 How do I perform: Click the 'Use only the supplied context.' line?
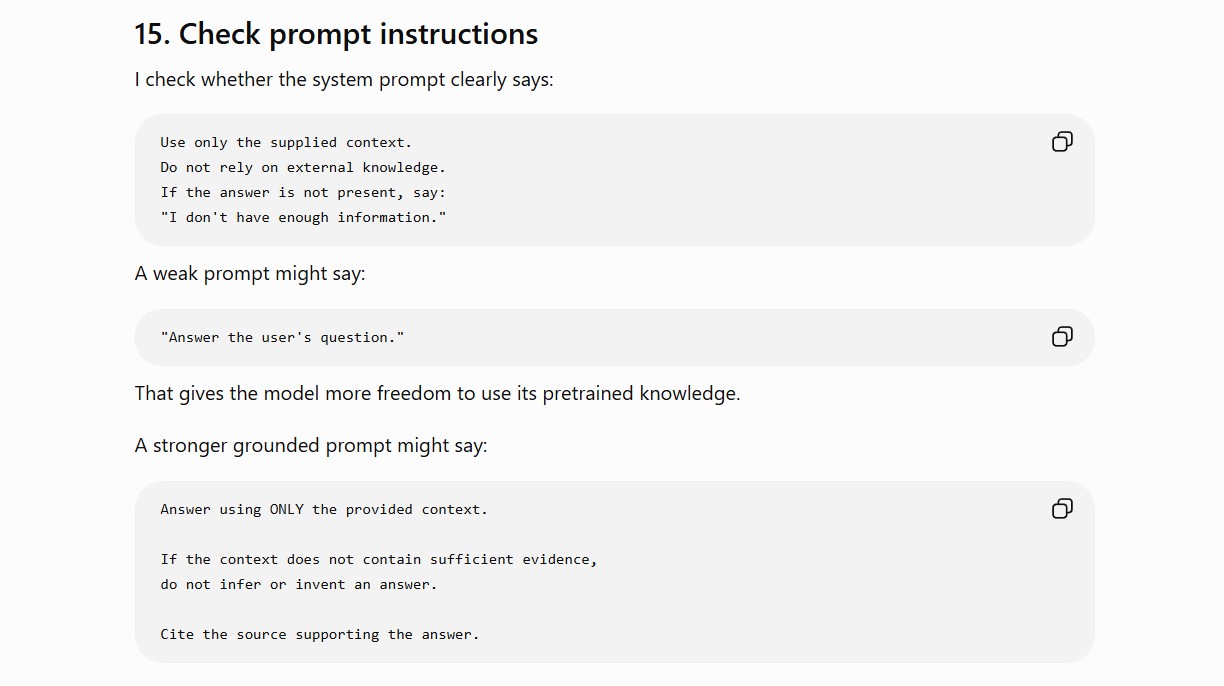click(286, 143)
